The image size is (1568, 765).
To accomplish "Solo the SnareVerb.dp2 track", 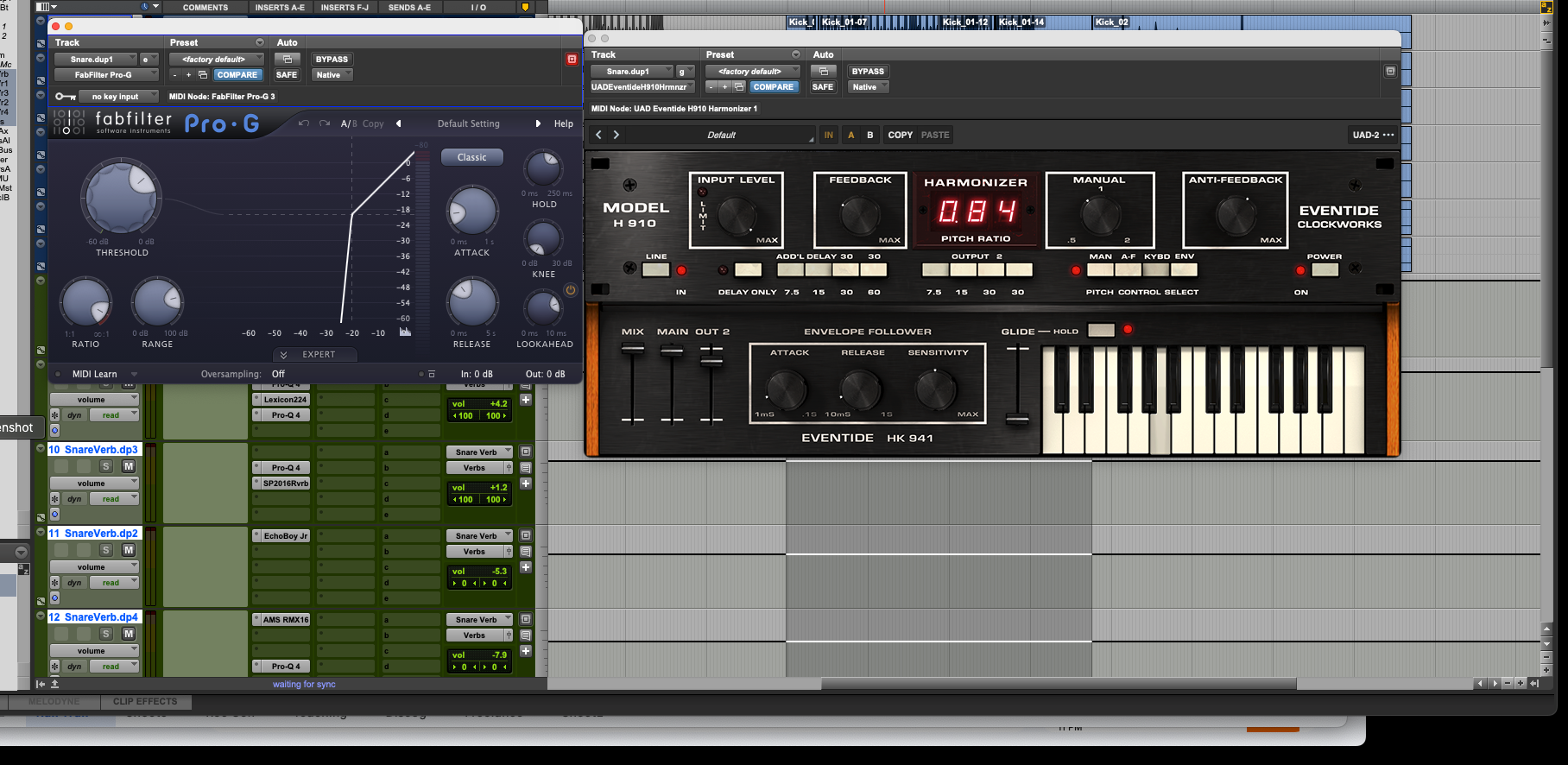I will (x=106, y=550).
